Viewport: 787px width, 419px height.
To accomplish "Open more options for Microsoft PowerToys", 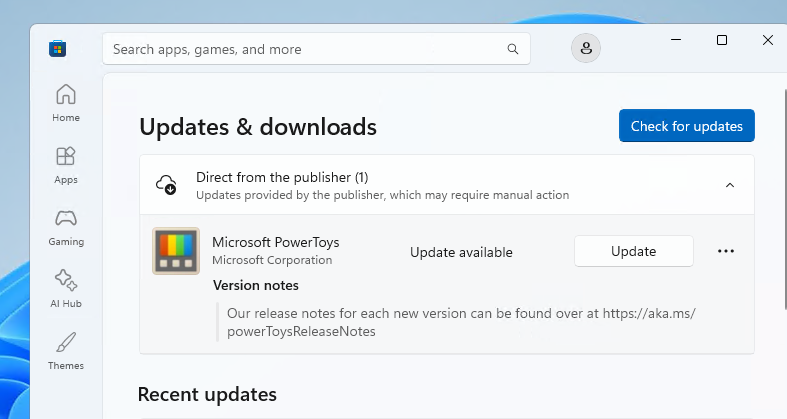I will pos(726,251).
